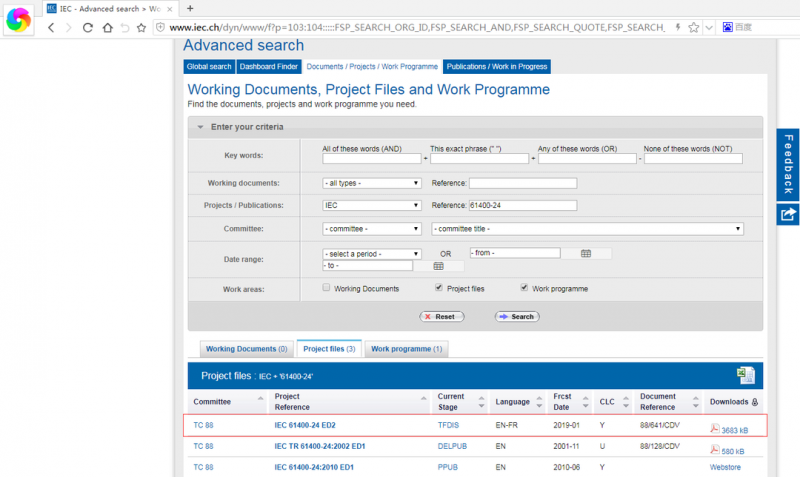
Task: Export project files to Excel
Action: click(x=745, y=375)
